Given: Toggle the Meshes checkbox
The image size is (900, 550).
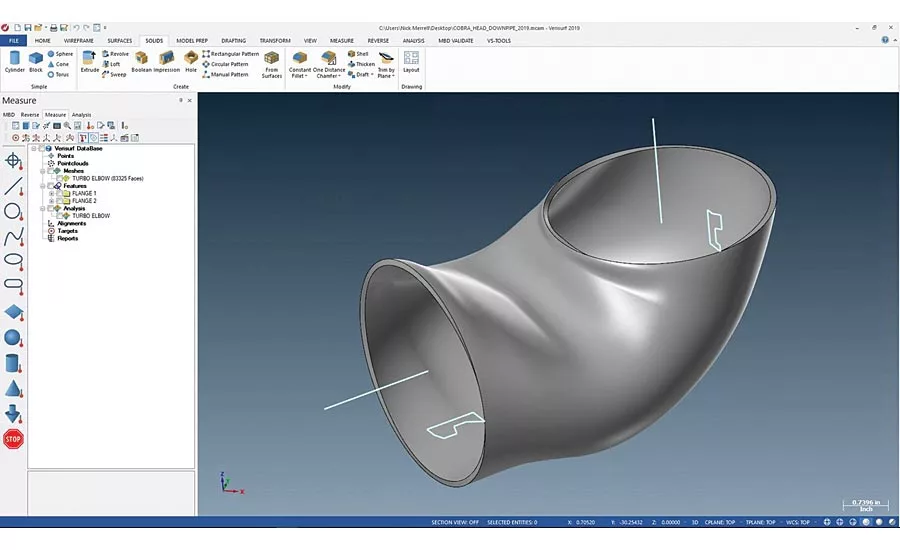Looking at the screenshot, I should (x=51, y=171).
